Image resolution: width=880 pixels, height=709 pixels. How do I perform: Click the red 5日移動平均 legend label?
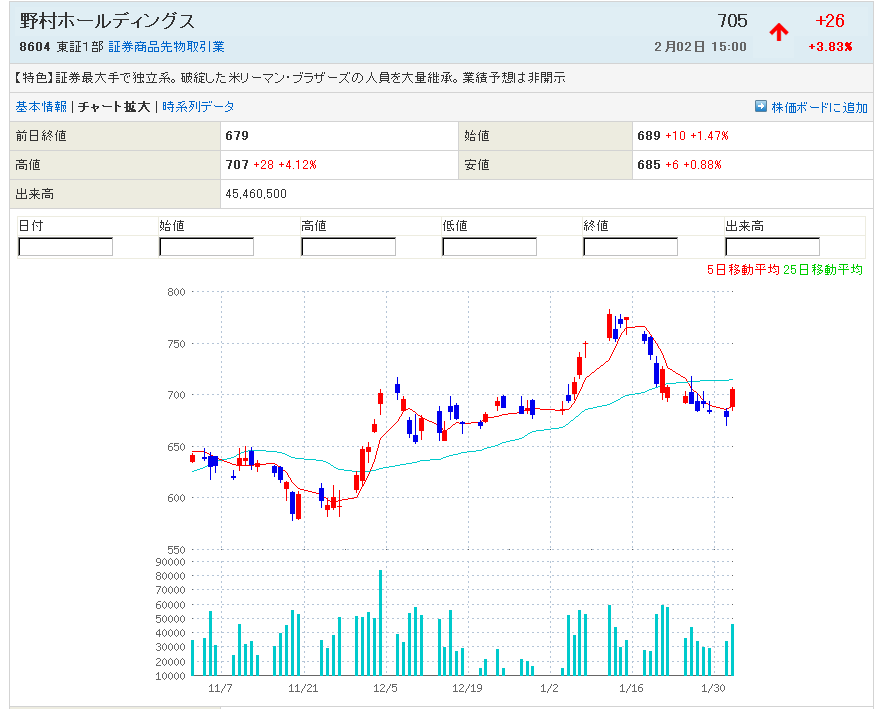tap(742, 269)
